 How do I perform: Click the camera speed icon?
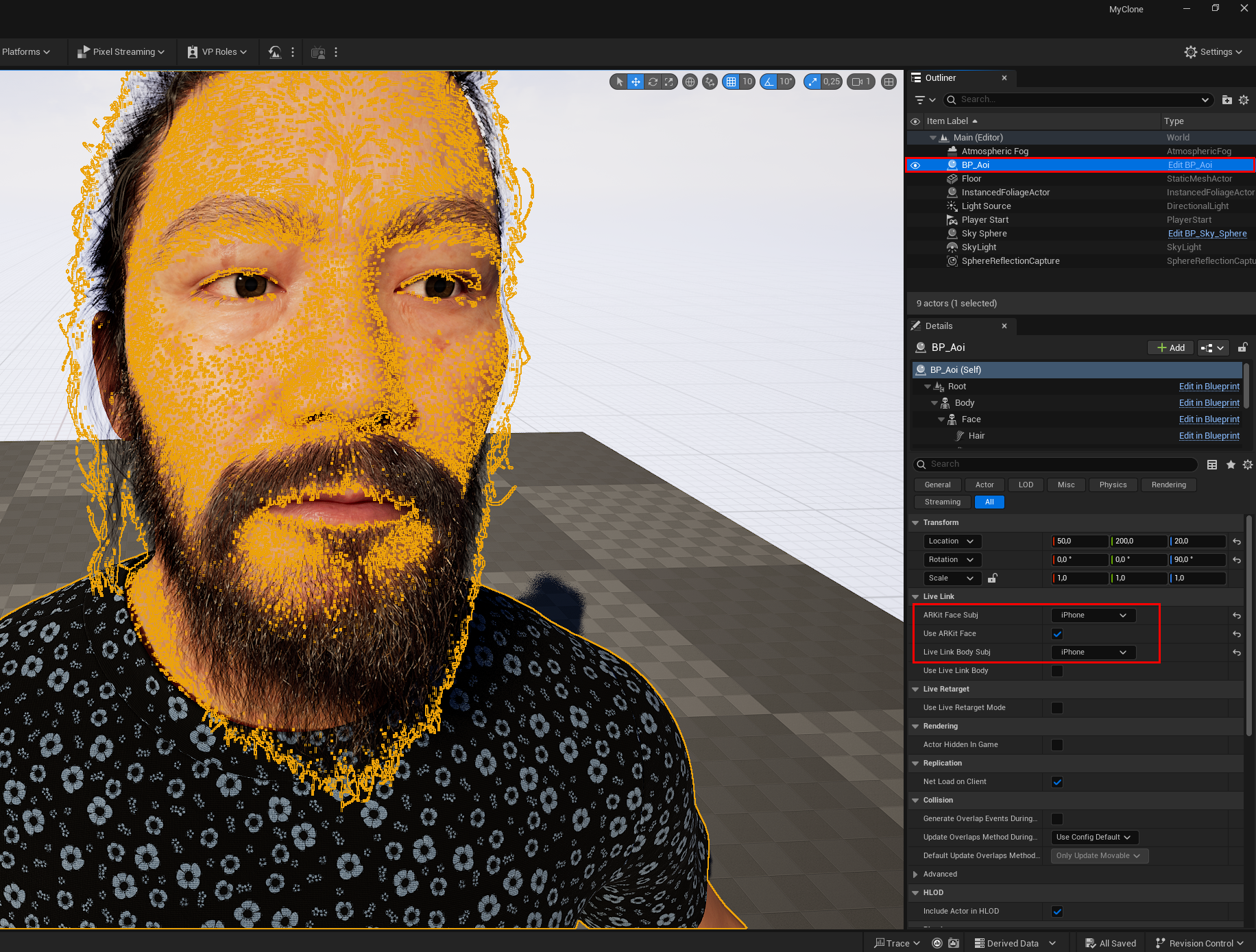(x=857, y=82)
